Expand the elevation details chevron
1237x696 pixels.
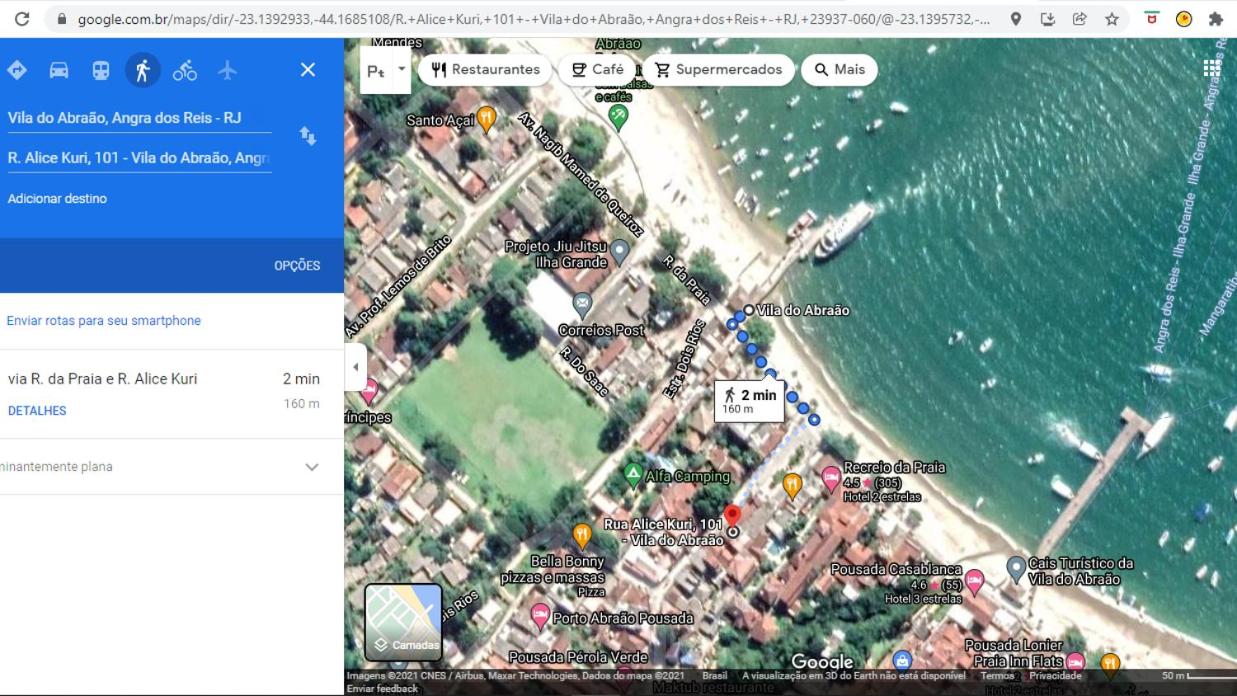click(312, 467)
